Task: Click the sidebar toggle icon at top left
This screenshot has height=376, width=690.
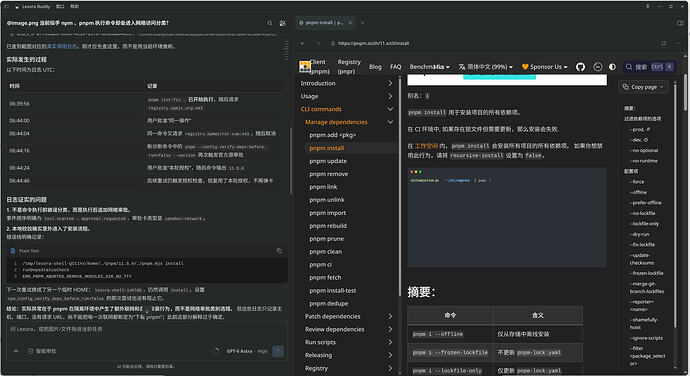Action: pos(7,7)
